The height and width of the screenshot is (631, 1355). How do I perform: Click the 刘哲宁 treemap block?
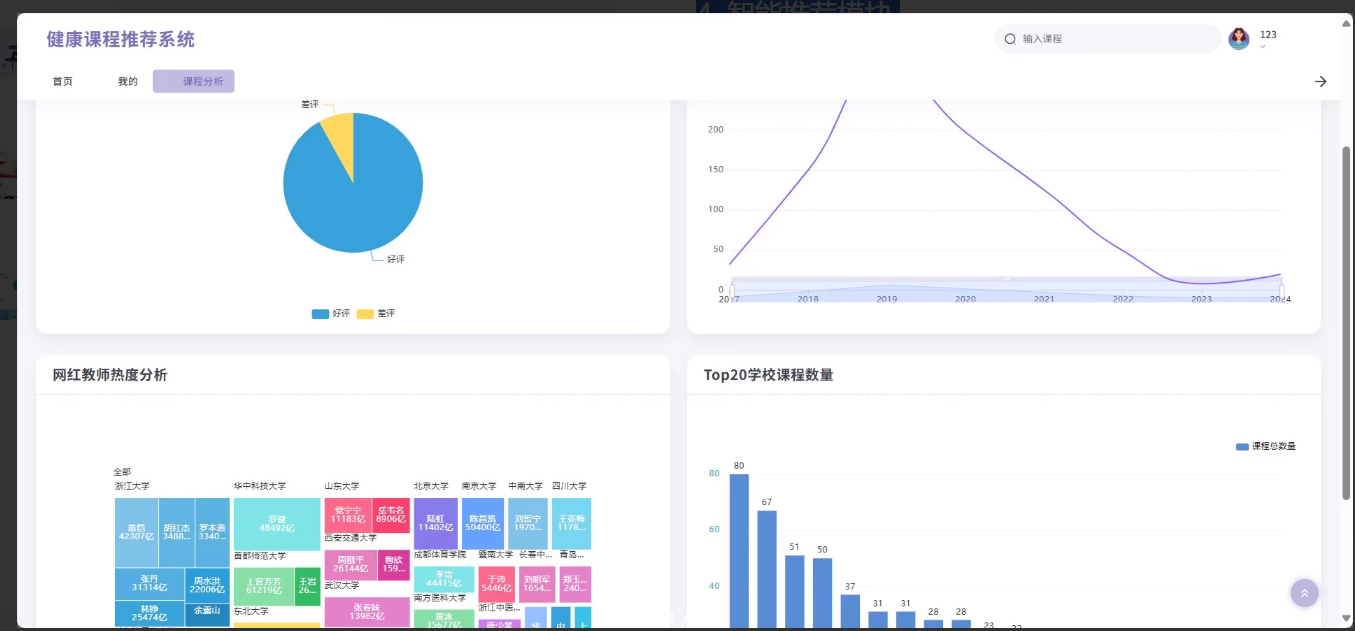(x=528, y=523)
